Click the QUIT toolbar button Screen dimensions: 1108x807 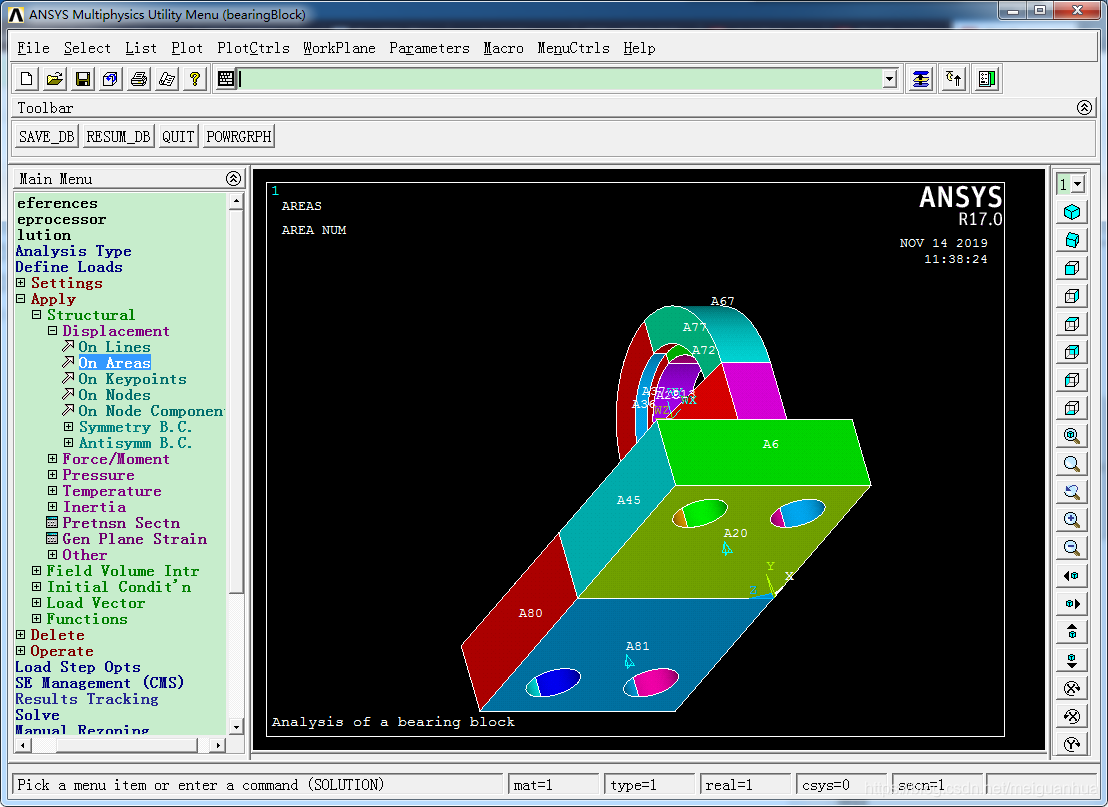pyautogui.click(x=178, y=136)
